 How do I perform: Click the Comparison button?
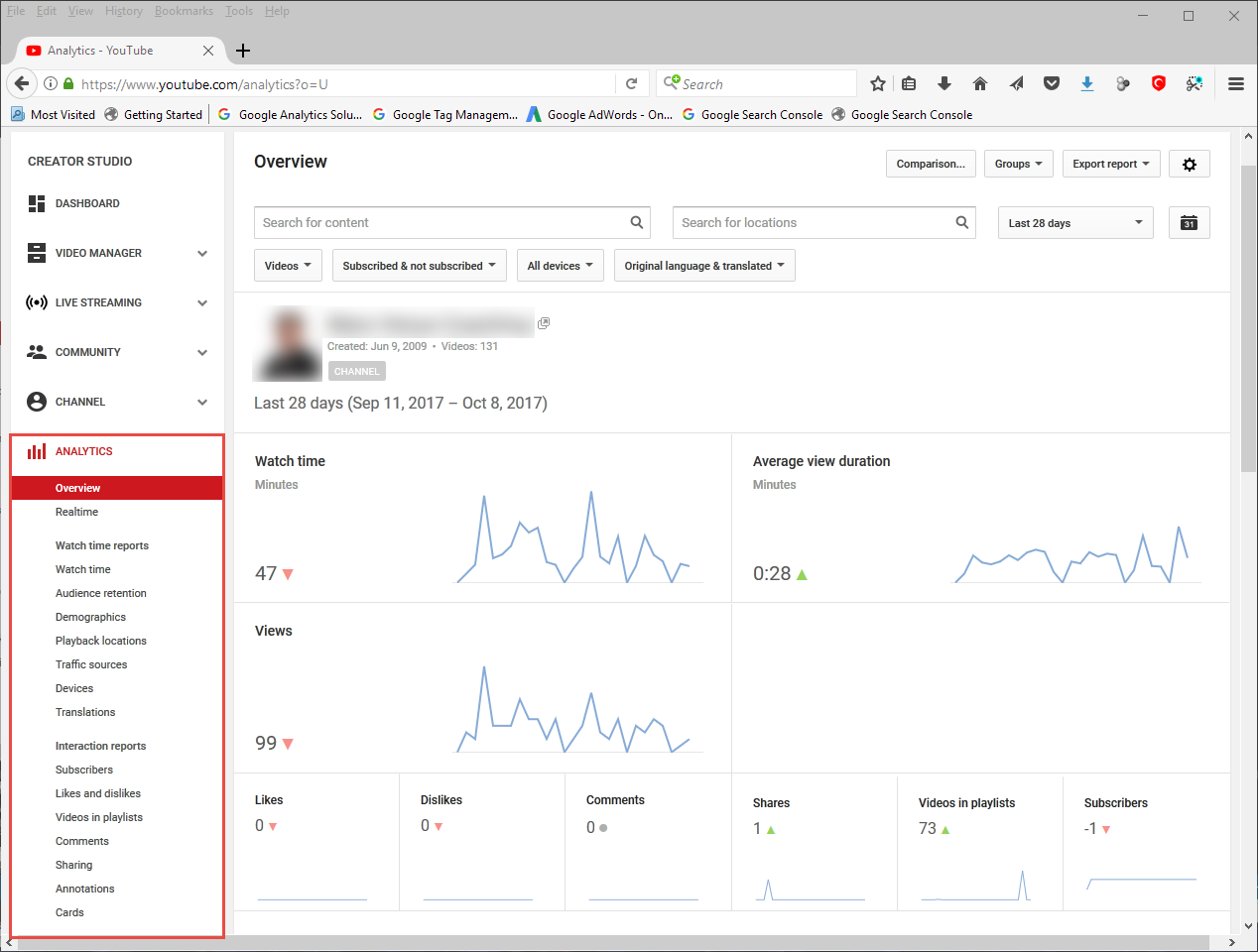click(930, 165)
